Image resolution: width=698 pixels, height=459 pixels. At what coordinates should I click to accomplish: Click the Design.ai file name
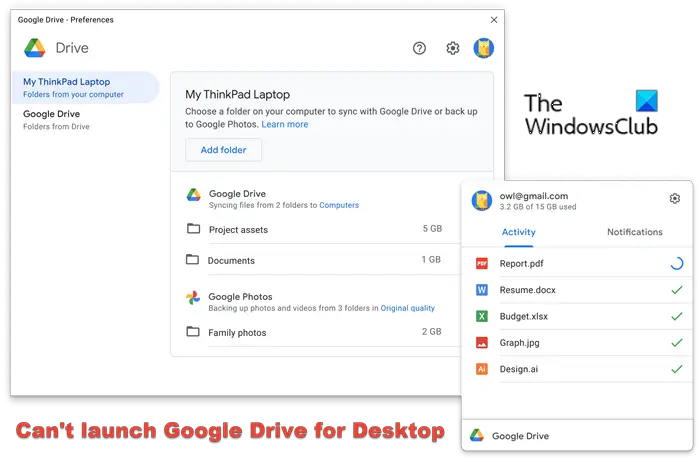(x=519, y=369)
